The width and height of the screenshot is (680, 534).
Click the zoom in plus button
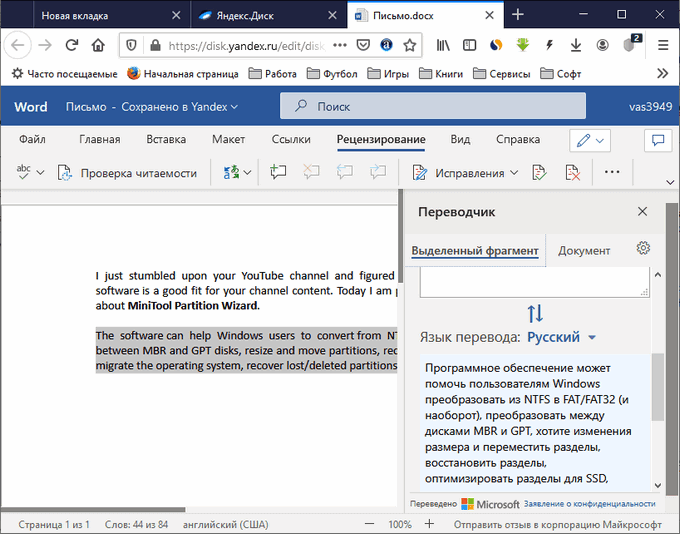click(429, 524)
